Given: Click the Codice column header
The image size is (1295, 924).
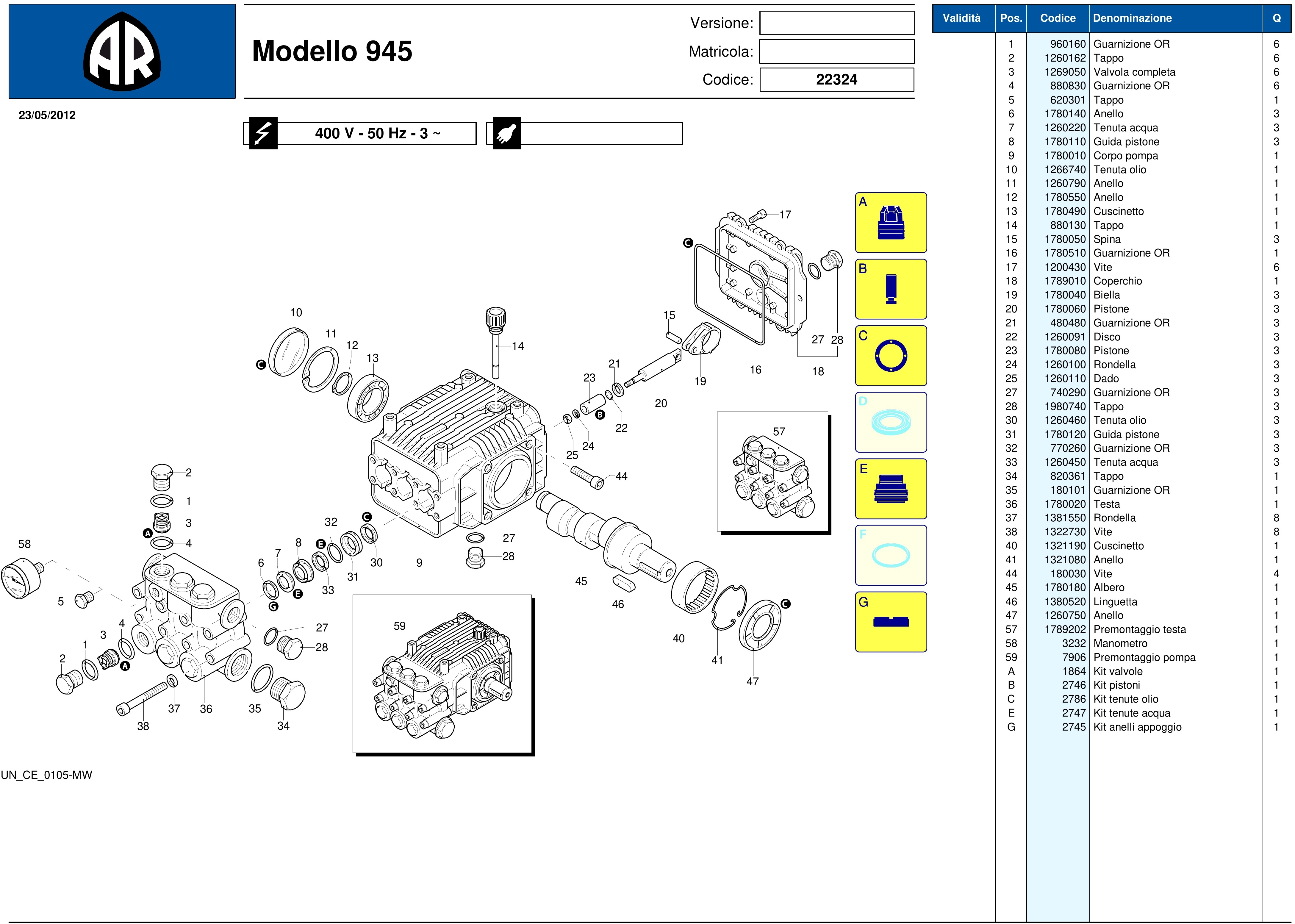Looking at the screenshot, I should coord(1057,18).
